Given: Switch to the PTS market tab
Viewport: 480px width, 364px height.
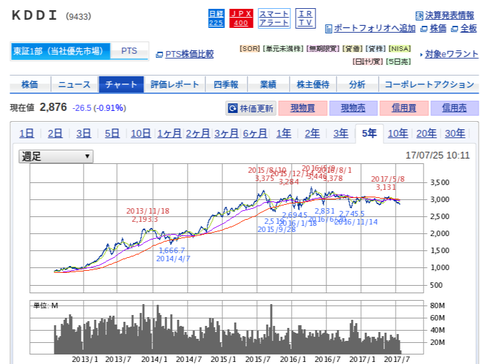Looking at the screenshot, I should [129, 51].
